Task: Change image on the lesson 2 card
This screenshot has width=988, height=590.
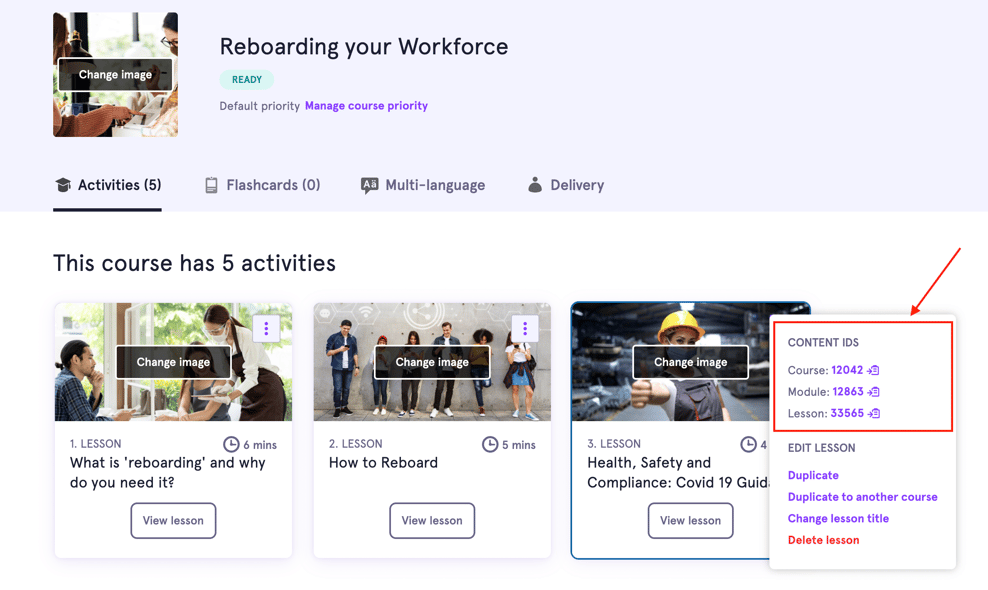Action: [432, 362]
